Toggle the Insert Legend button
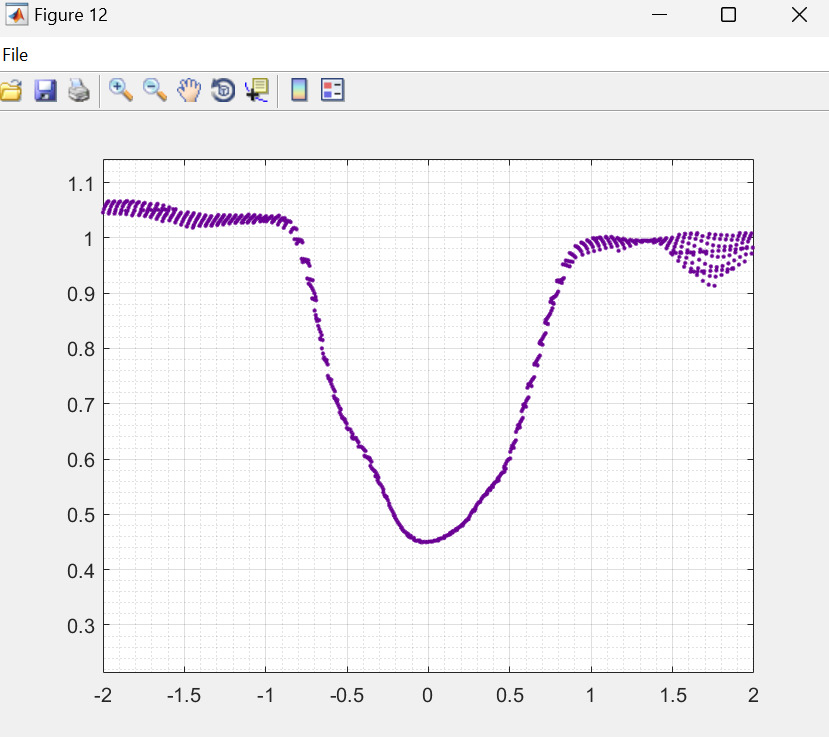The width and height of the screenshot is (829, 737). [332, 91]
